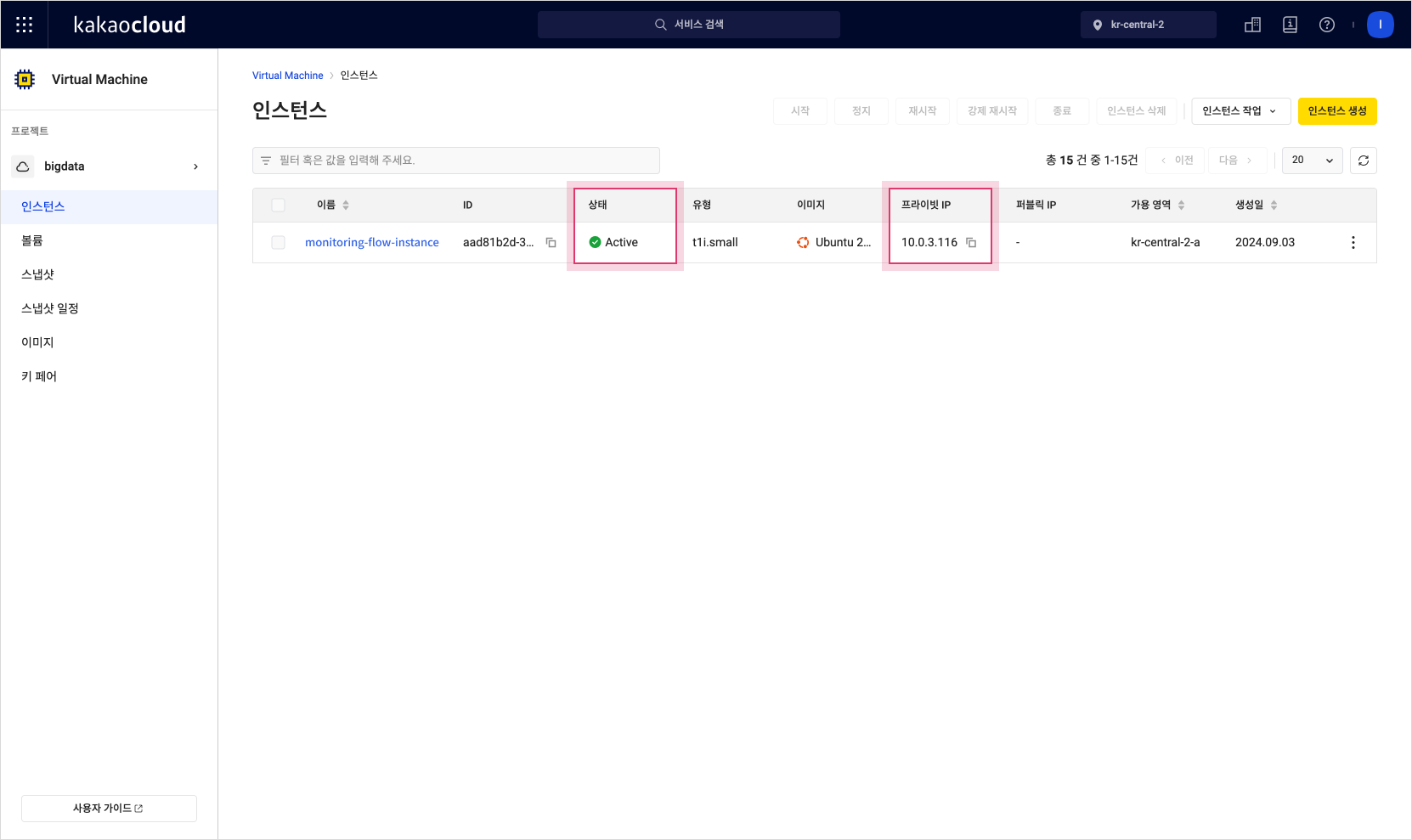Click the 유형 column header

(702, 205)
